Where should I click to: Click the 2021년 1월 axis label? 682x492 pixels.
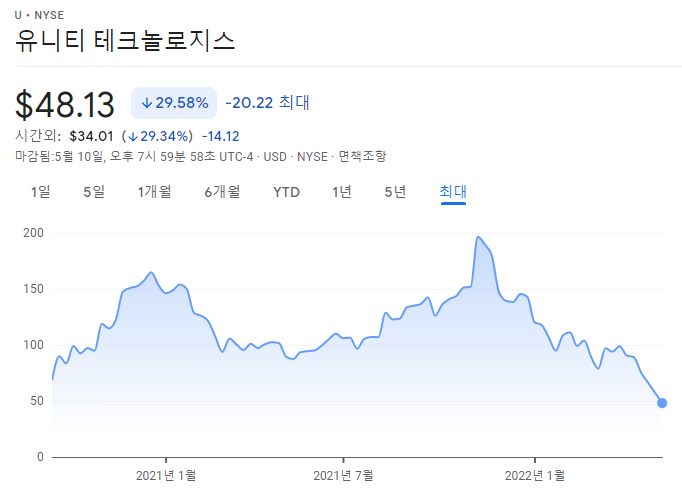click(166, 475)
